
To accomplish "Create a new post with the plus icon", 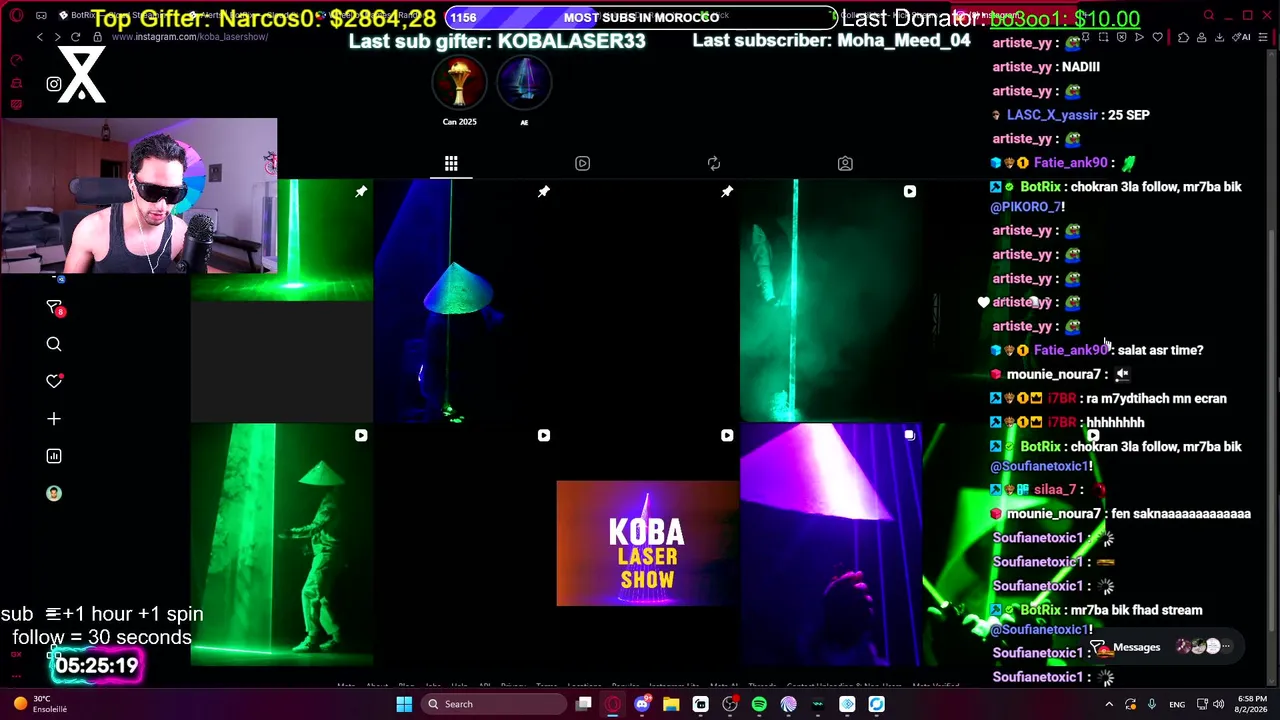I will click(x=54, y=419).
